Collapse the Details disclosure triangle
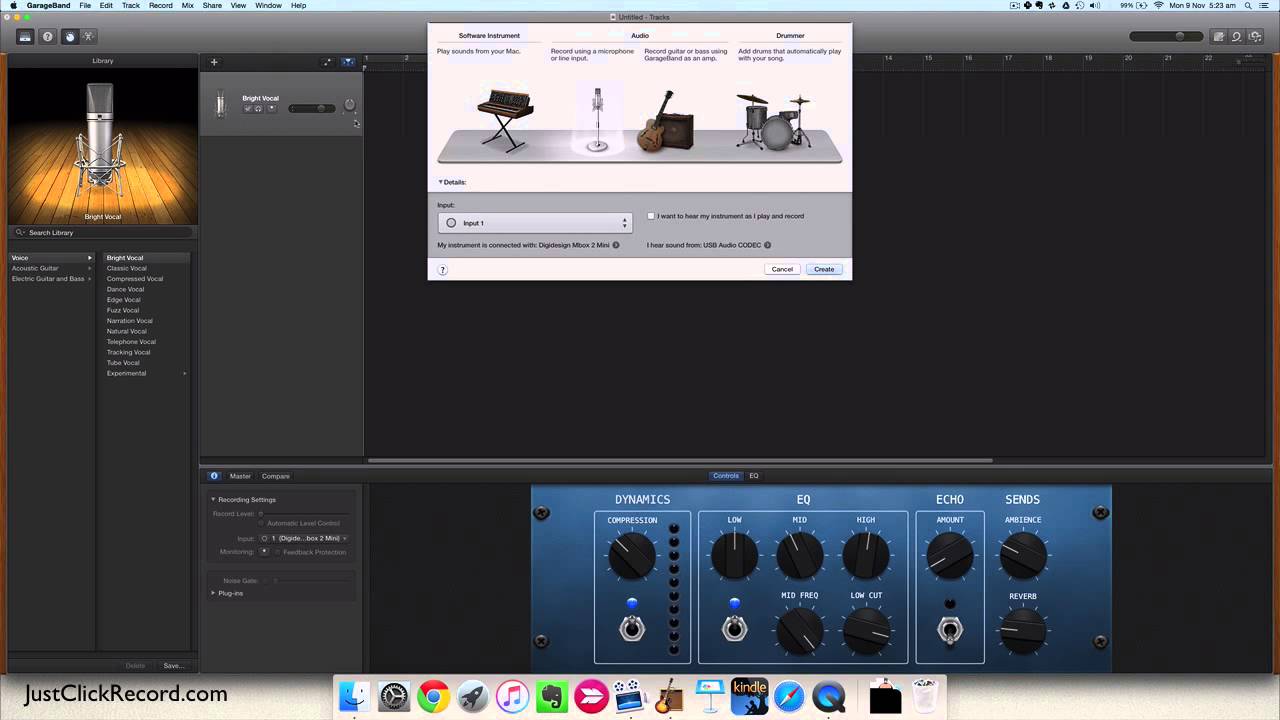 tap(441, 182)
